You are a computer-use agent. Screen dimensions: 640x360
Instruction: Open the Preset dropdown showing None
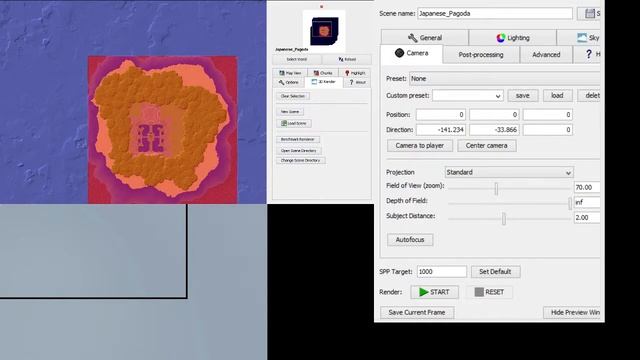505,78
